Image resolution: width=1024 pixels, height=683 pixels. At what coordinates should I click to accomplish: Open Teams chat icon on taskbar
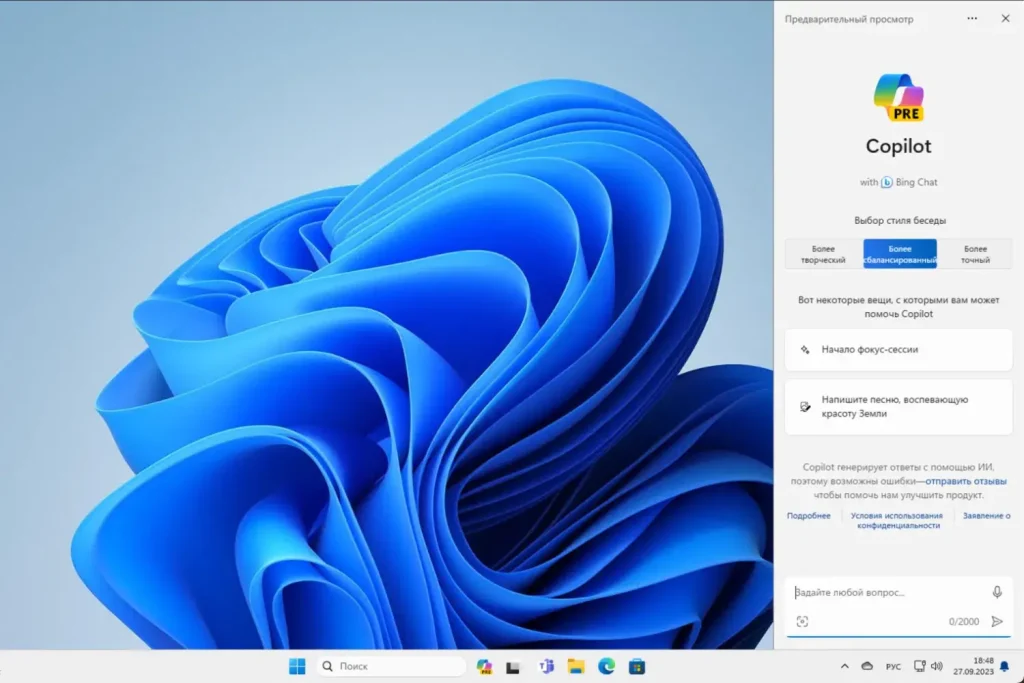click(546, 666)
